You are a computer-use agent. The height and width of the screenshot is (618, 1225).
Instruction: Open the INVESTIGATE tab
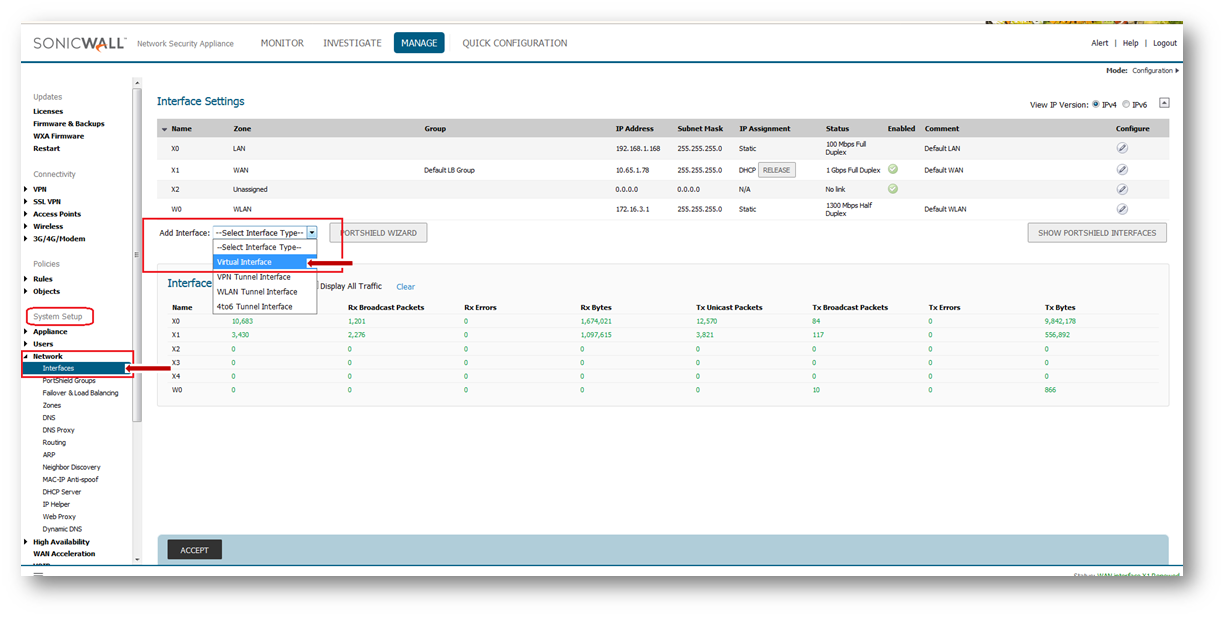352,43
